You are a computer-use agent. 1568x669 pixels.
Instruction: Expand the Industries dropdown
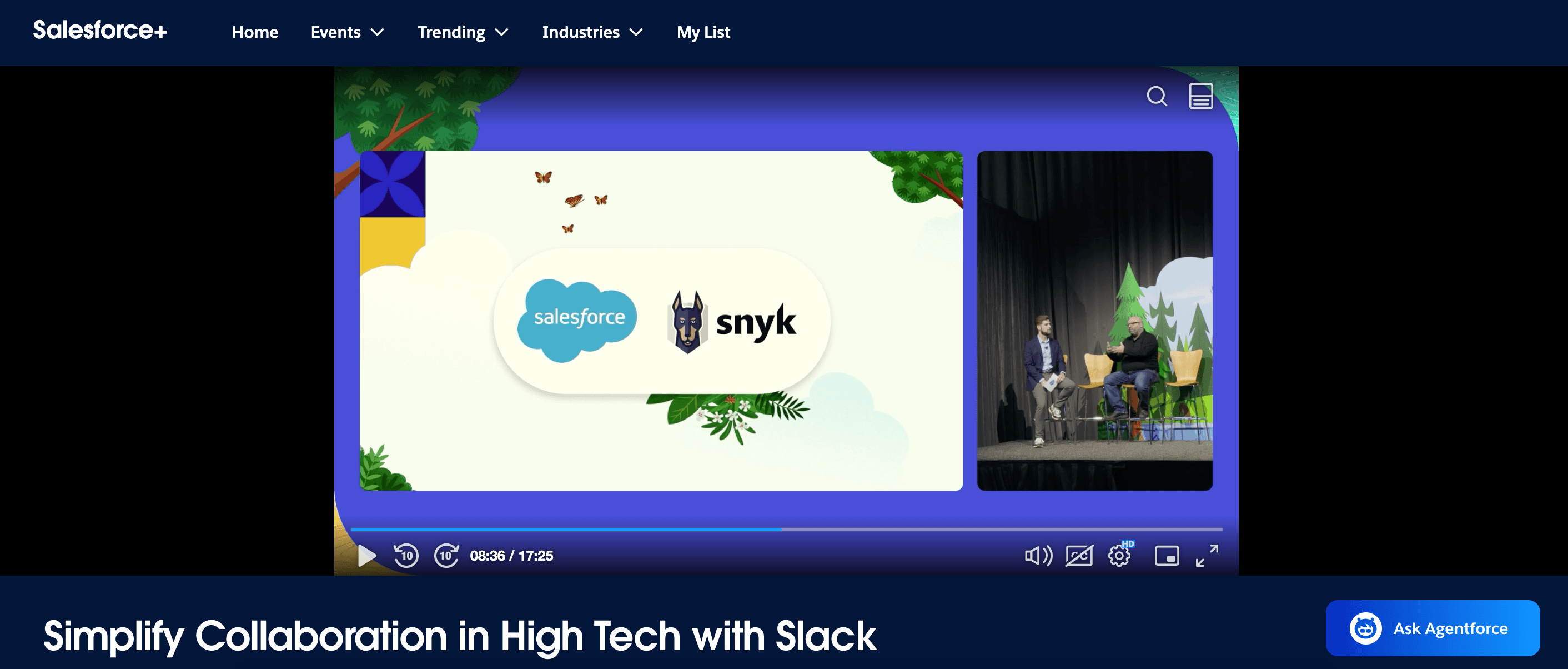tap(592, 32)
